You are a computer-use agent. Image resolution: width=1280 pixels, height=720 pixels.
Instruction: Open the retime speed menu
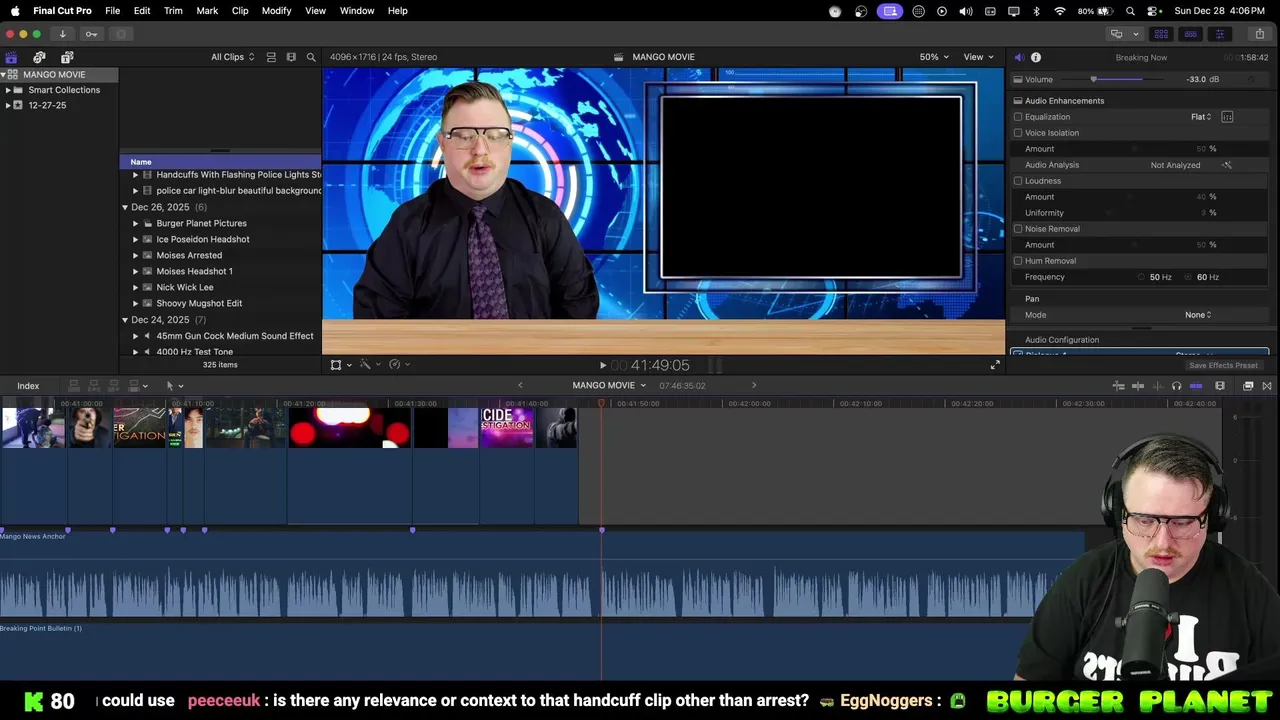(x=399, y=365)
